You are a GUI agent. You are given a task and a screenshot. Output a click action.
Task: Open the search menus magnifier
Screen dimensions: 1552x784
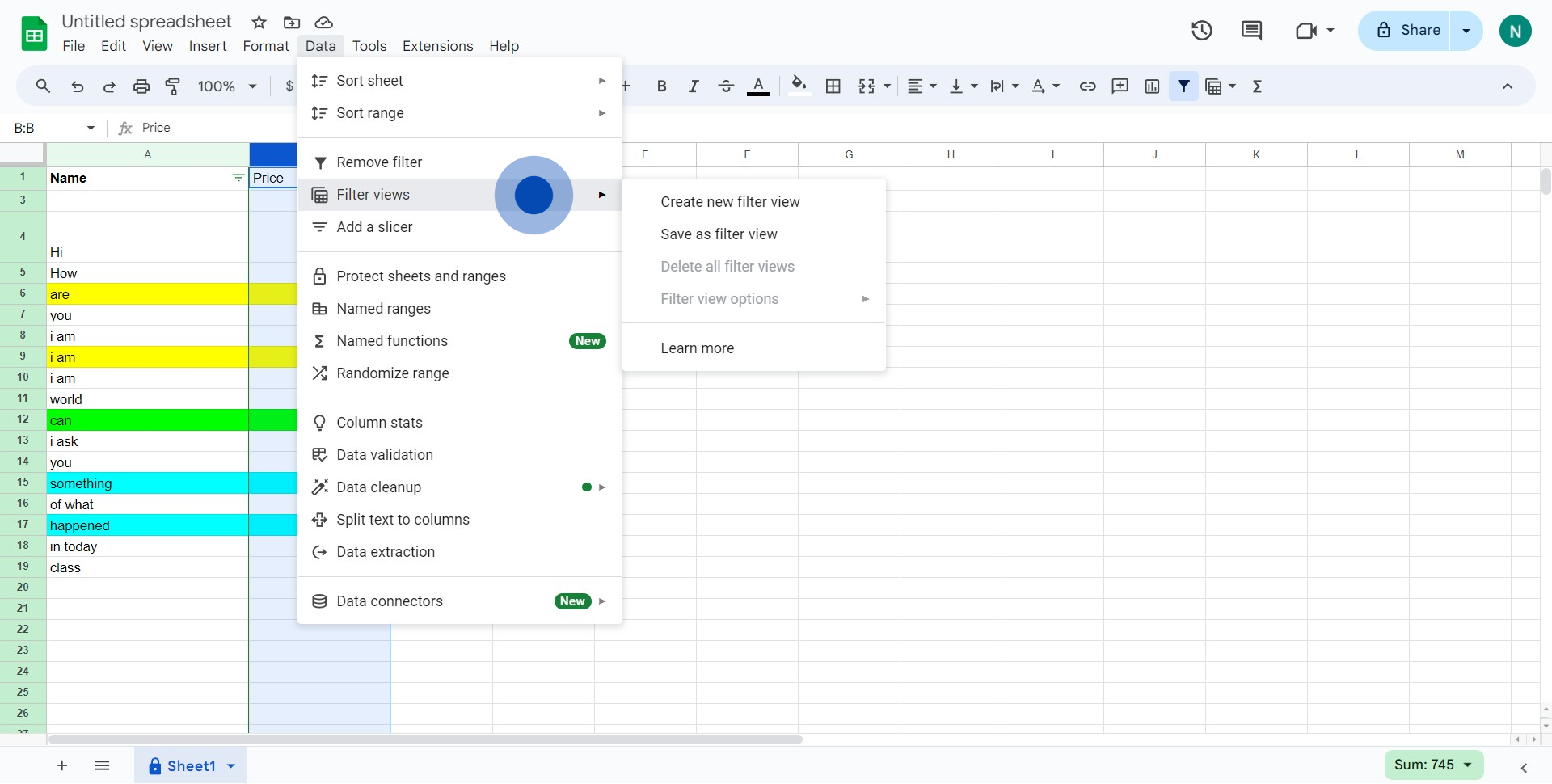pos(43,86)
